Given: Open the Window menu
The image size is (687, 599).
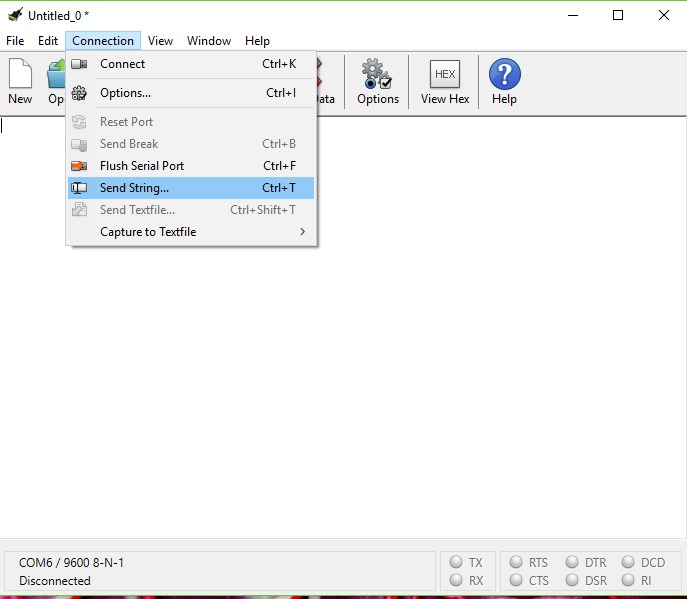Looking at the screenshot, I should (209, 41).
